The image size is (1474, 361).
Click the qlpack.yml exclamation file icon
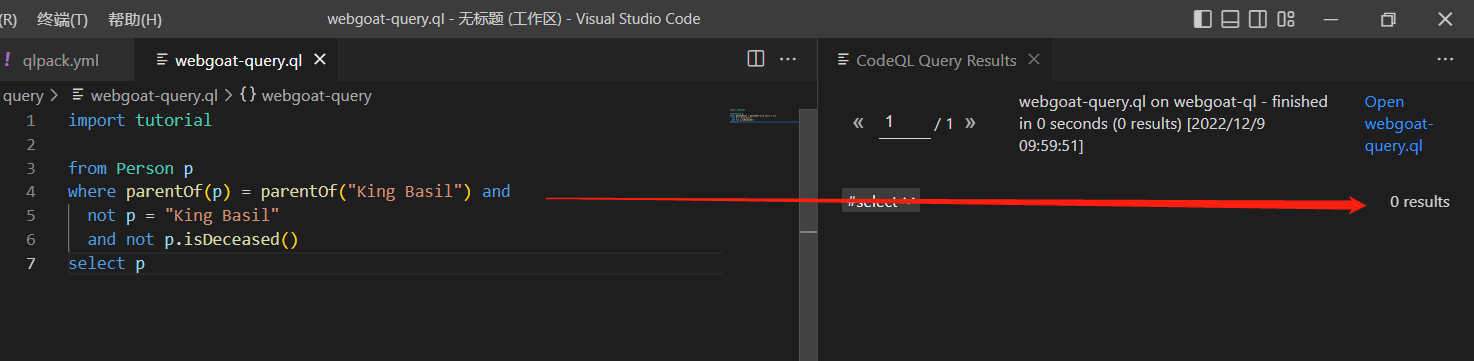click(x=7, y=60)
